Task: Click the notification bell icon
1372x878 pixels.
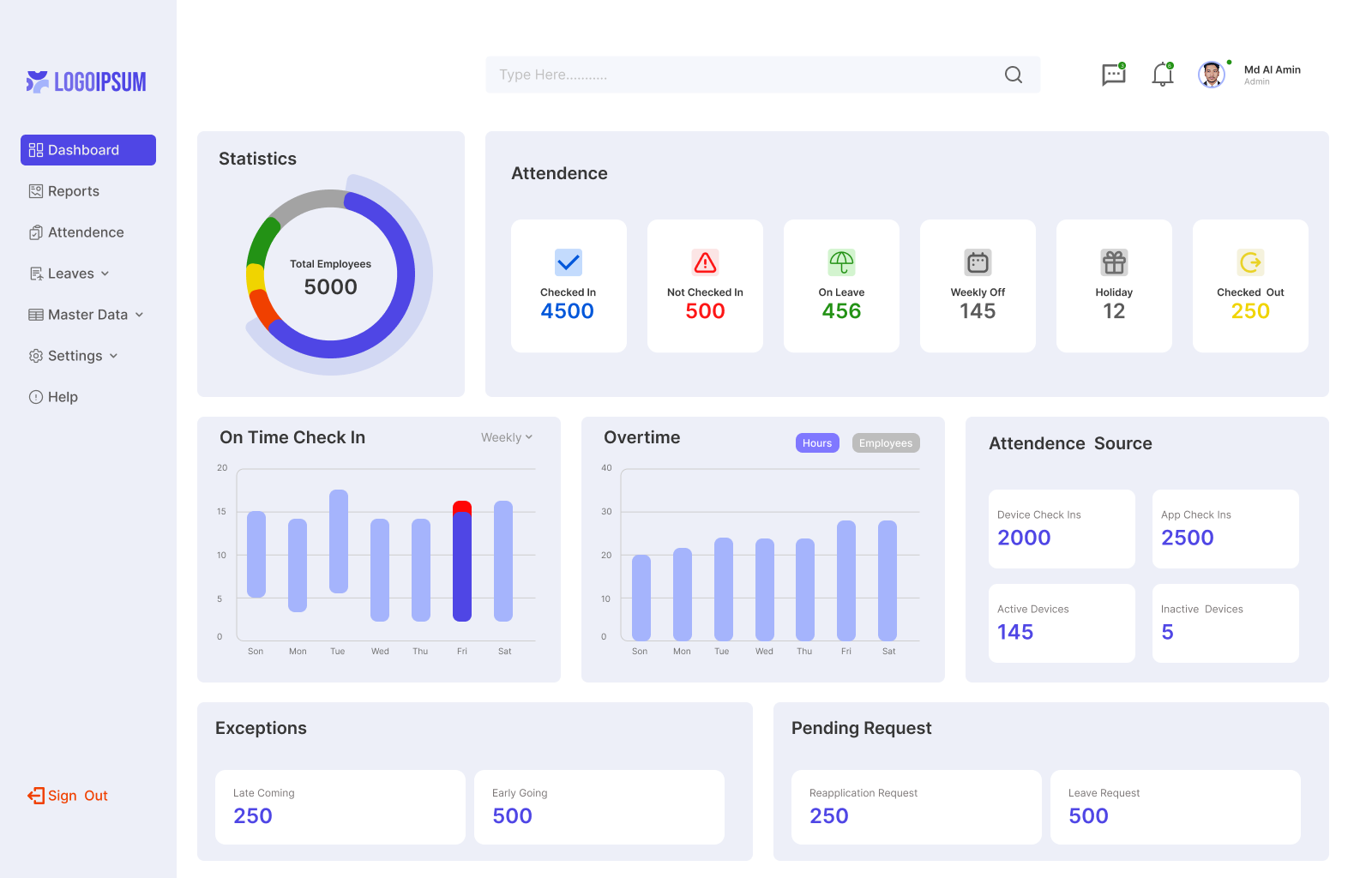Action: (1163, 75)
